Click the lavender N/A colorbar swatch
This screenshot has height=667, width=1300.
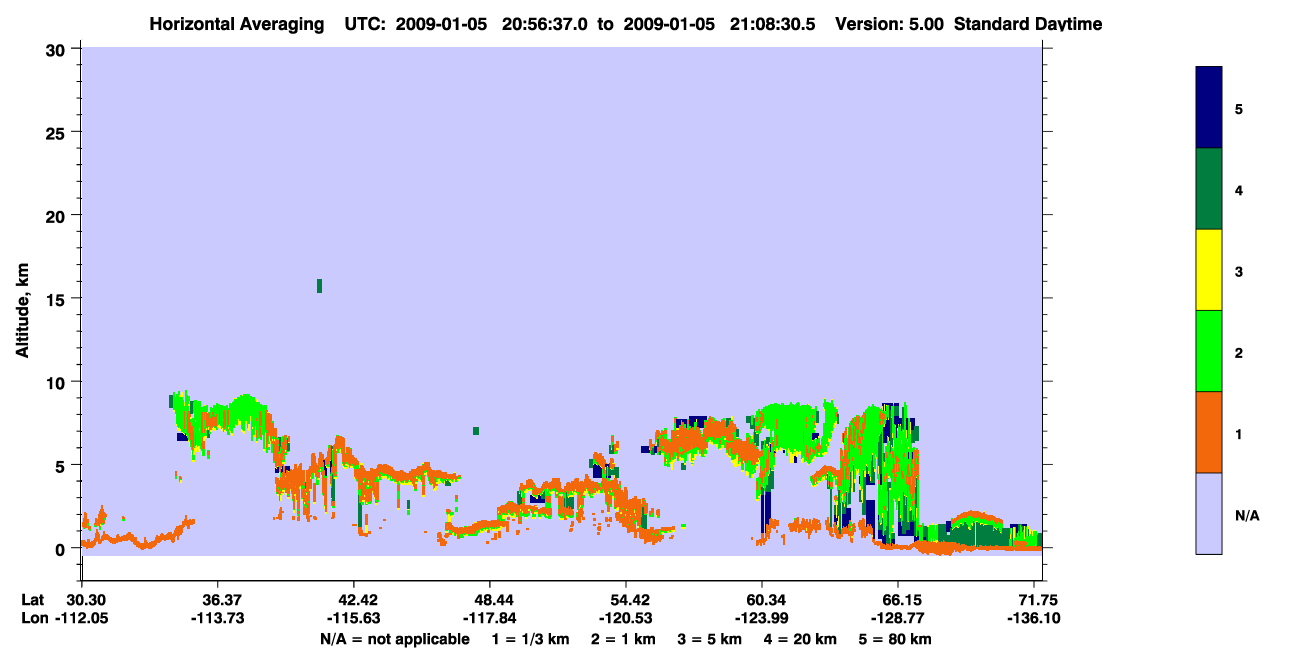coord(1209,513)
